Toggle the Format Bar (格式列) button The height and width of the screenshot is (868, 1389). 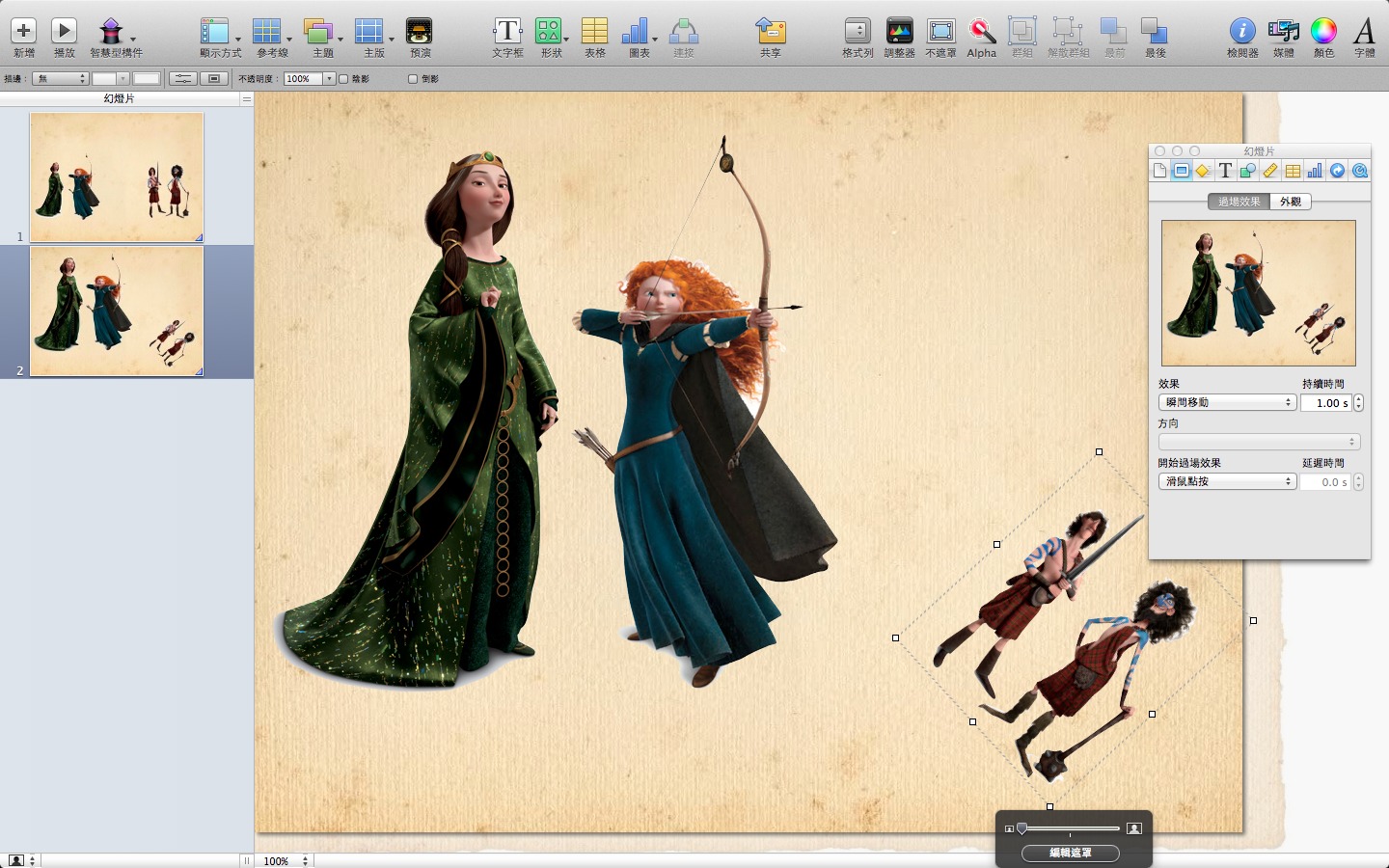[x=858, y=31]
